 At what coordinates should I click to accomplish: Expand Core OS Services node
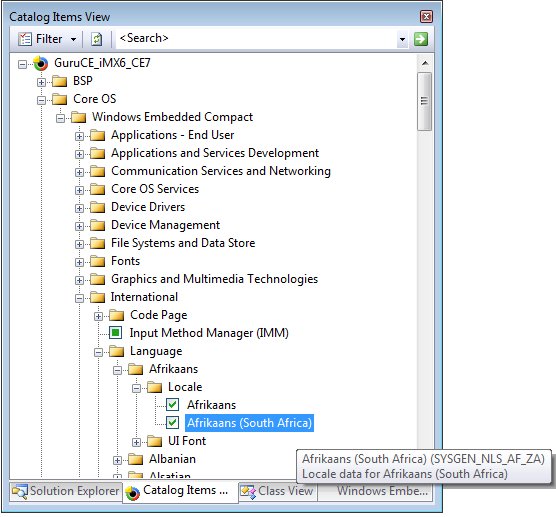click(x=79, y=190)
